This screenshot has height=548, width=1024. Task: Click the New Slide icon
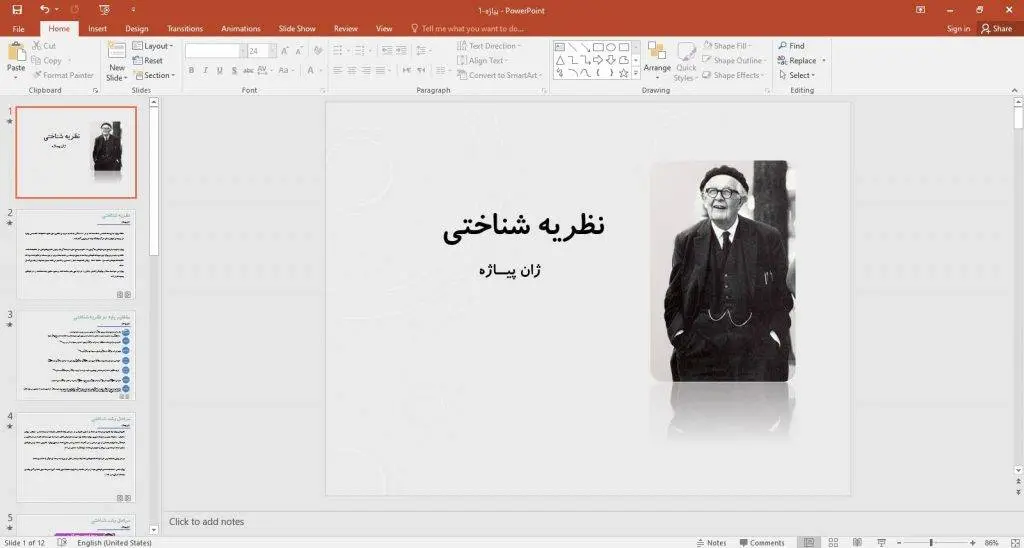[x=117, y=51]
